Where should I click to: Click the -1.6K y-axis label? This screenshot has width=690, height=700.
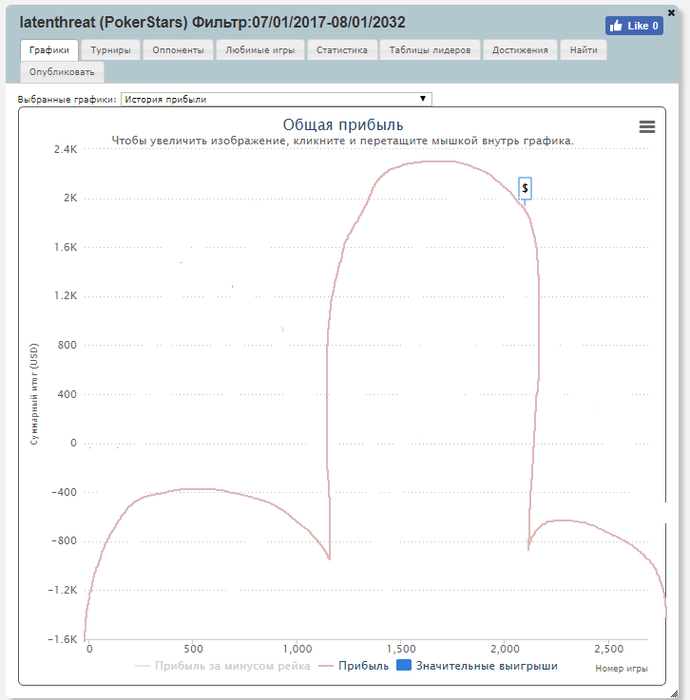click(x=62, y=639)
